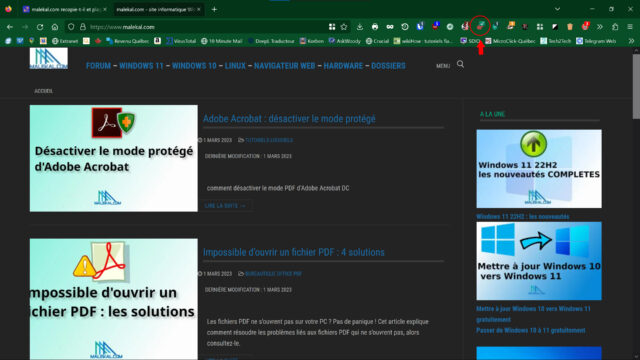Open the Extranet bookmark

coord(65,41)
